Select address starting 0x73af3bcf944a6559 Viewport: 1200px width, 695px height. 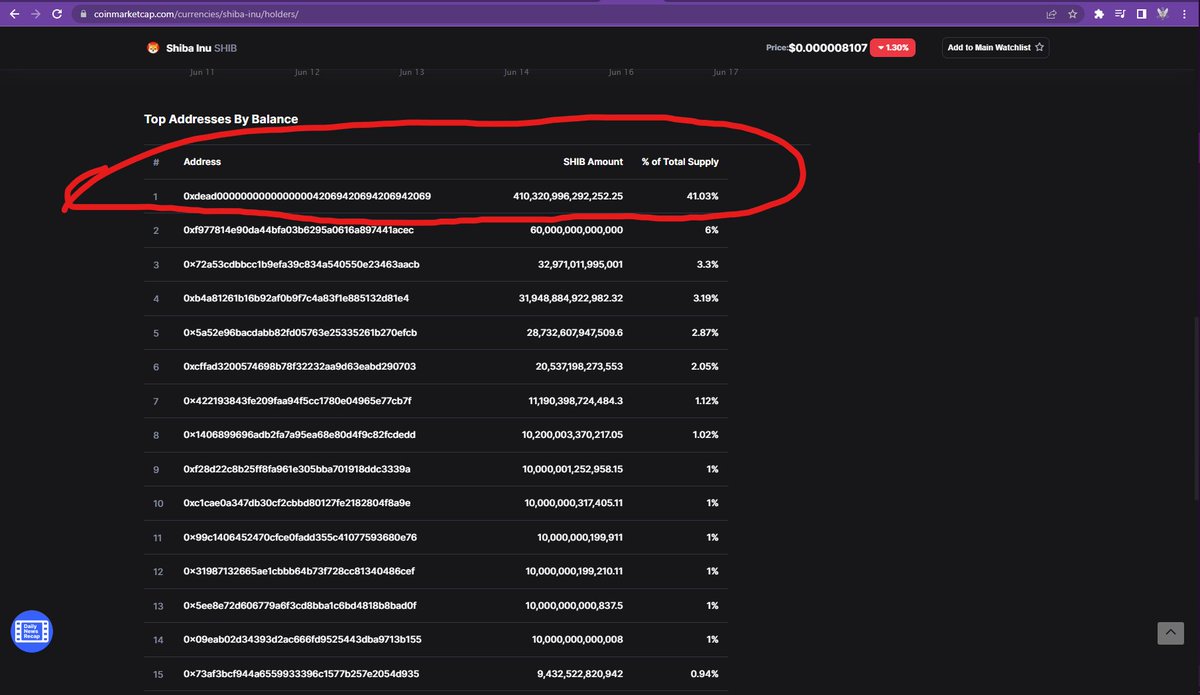tap(302, 674)
